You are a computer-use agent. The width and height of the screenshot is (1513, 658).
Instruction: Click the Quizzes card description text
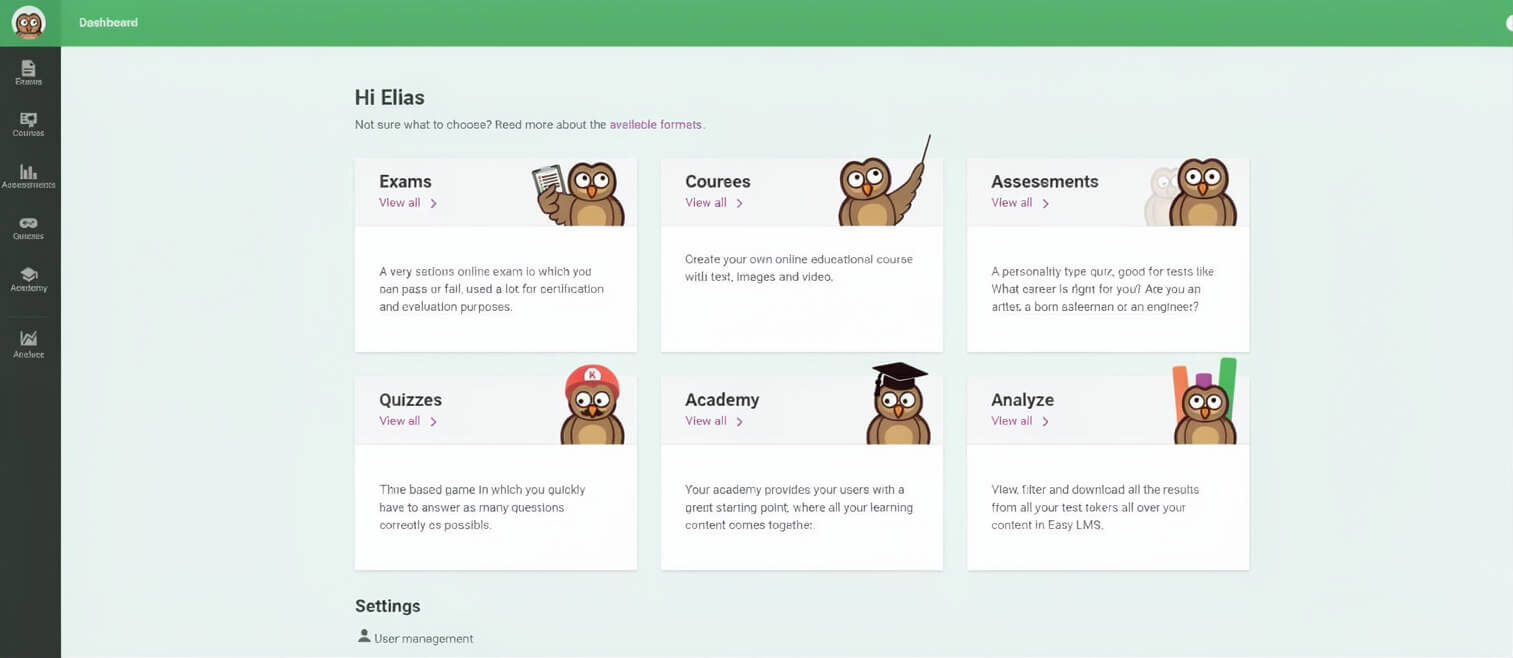pyautogui.click(x=482, y=507)
